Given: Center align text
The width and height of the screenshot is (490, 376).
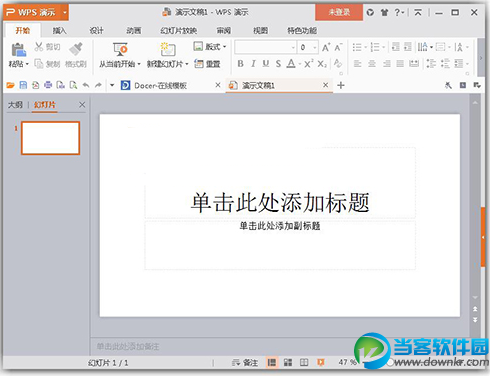Looking at the screenshot, I should (372, 63).
